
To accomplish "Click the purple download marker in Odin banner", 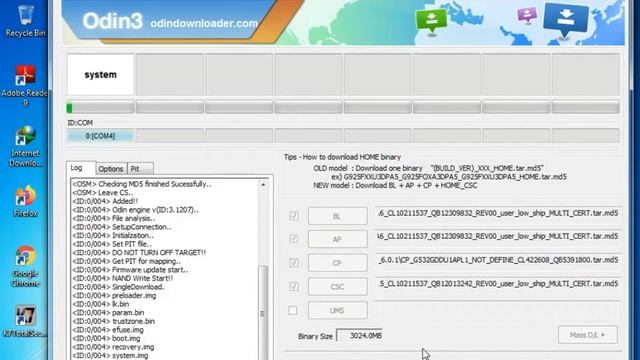I will 527,16.
